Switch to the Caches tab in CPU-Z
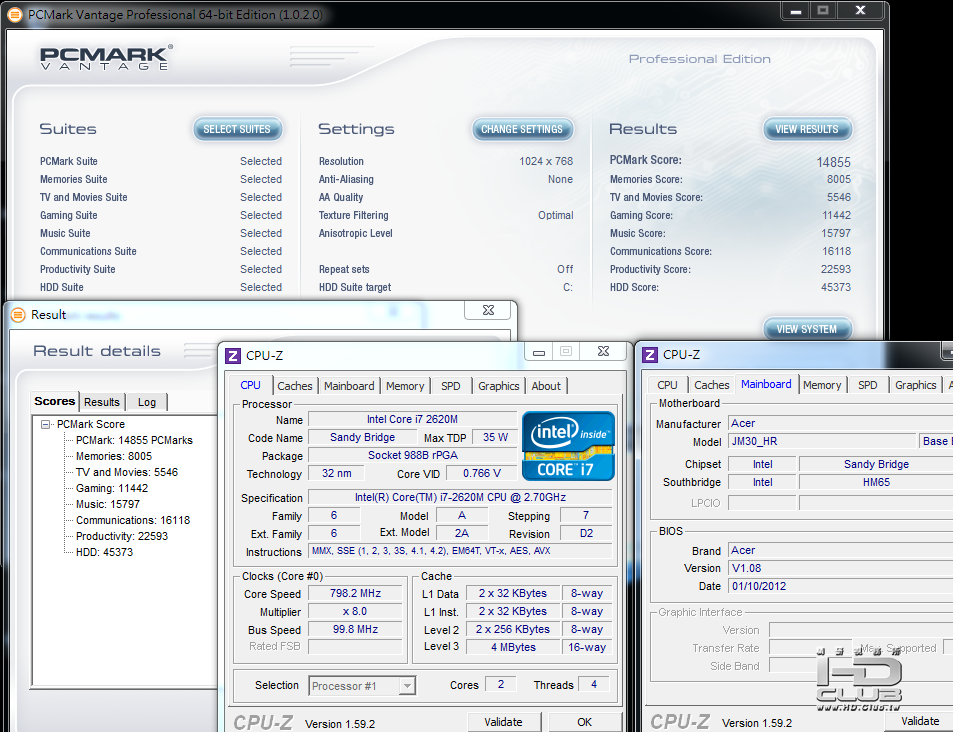Screen dimensions: 953x732 (x=294, y=386)
